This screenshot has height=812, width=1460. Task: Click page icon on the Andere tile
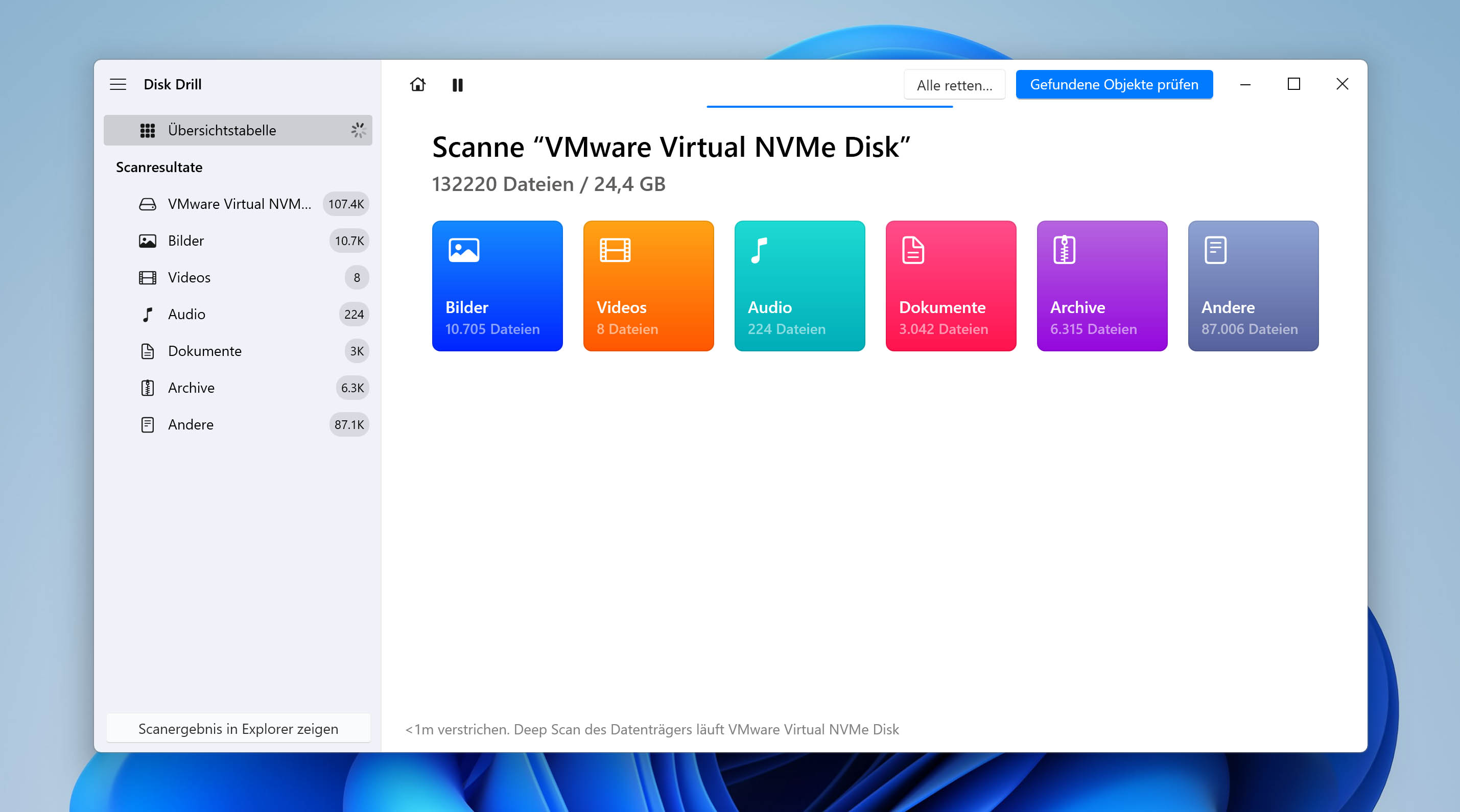(1216, 250)
